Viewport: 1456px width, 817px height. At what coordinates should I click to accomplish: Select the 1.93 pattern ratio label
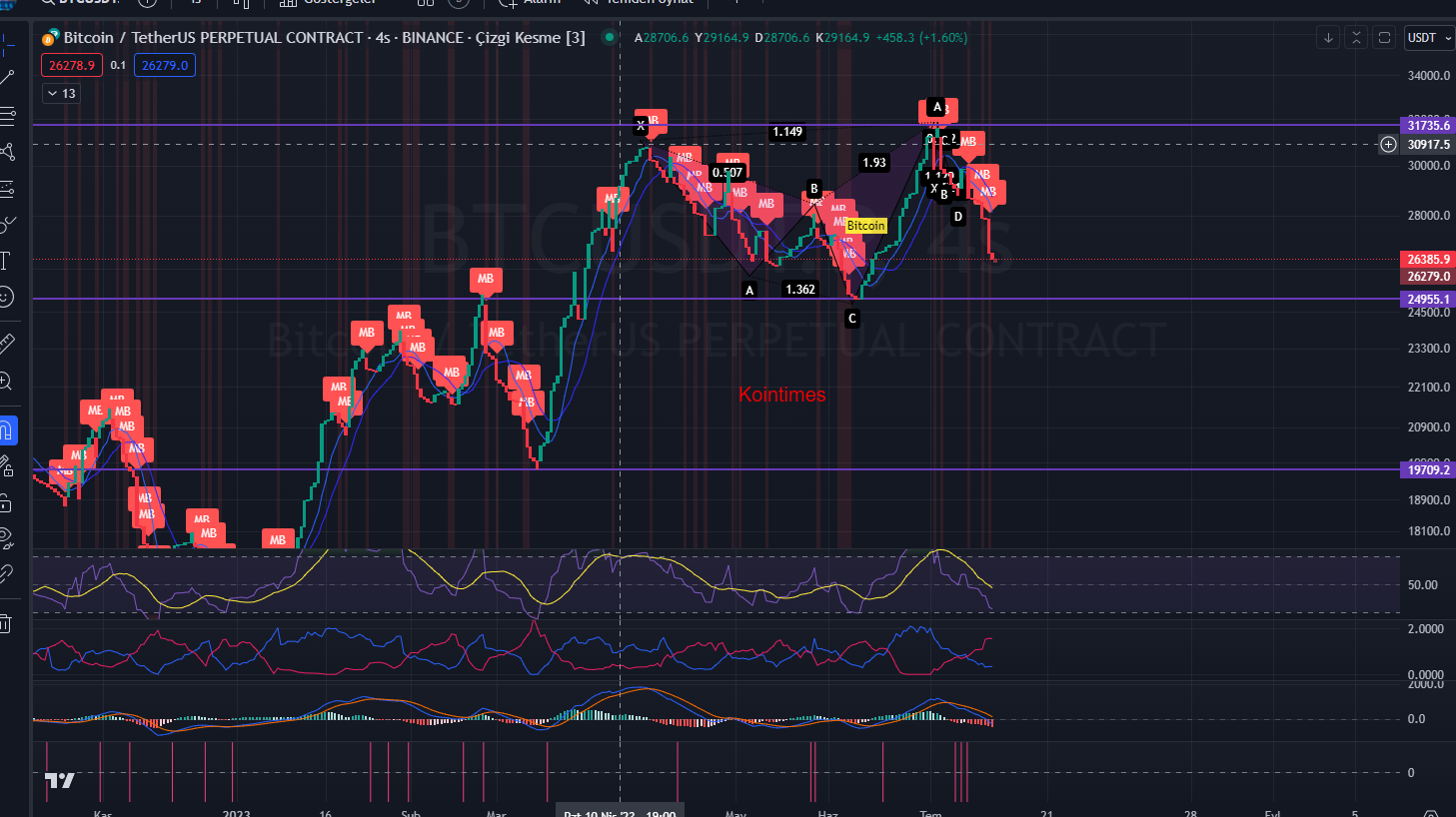point(873,163)
